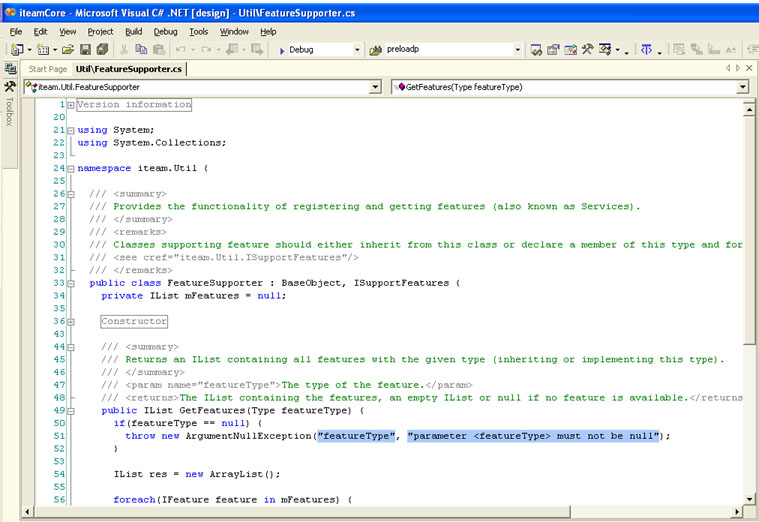Collapse the summary comment at line 44

point(71,347)
